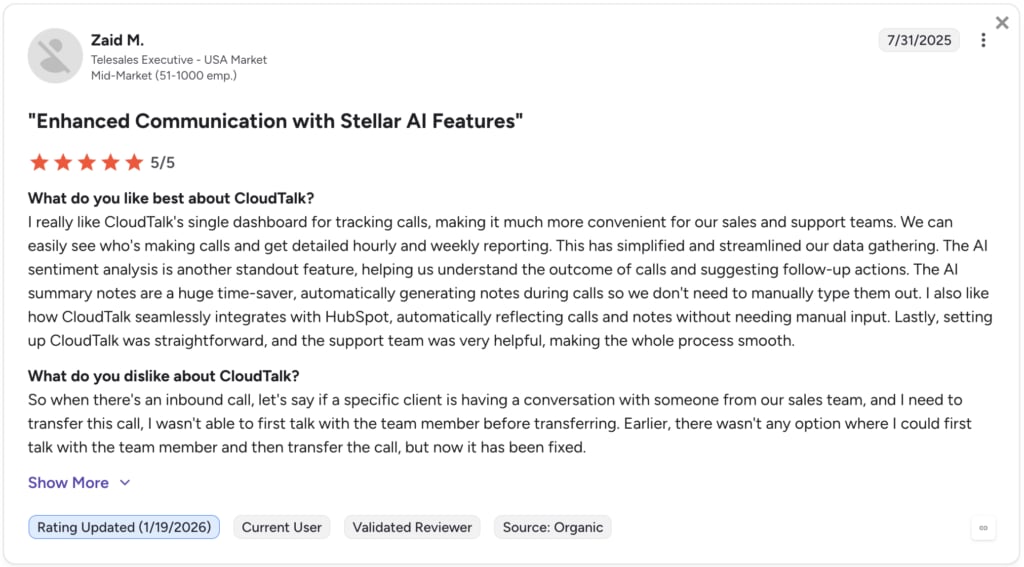Expand the review with Show More
The image size is (1024, 567).
tap(68, 483)
